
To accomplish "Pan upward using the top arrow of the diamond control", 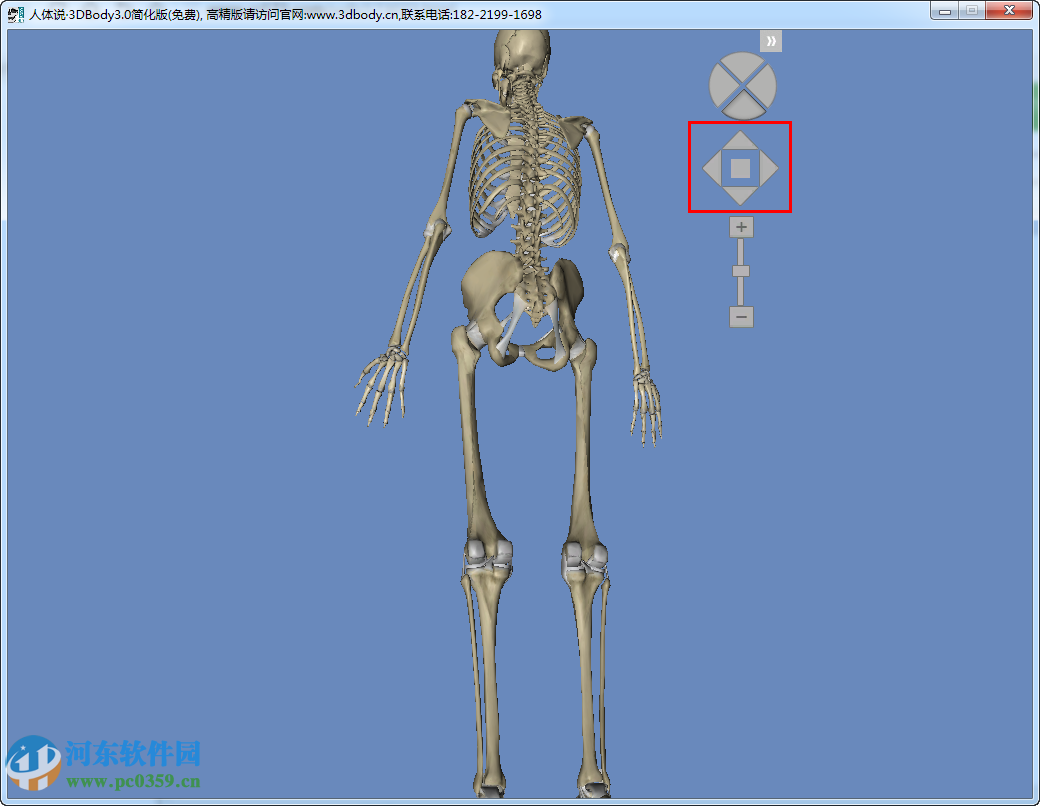I will [x=740, y=140].
